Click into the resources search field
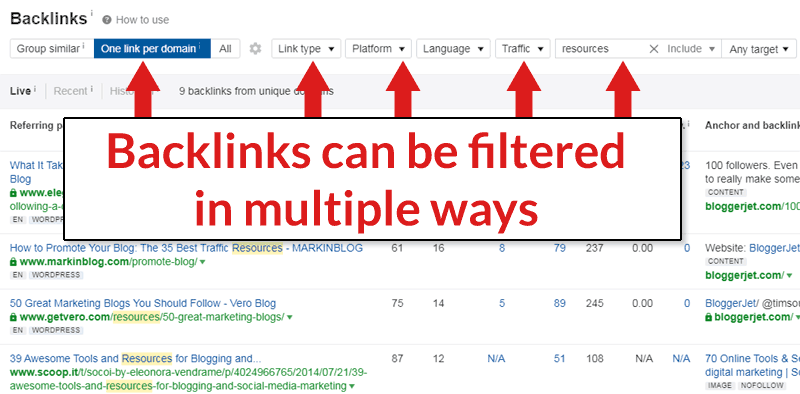The height and width of the screenshot is (394, 800). tap(602, 49)
